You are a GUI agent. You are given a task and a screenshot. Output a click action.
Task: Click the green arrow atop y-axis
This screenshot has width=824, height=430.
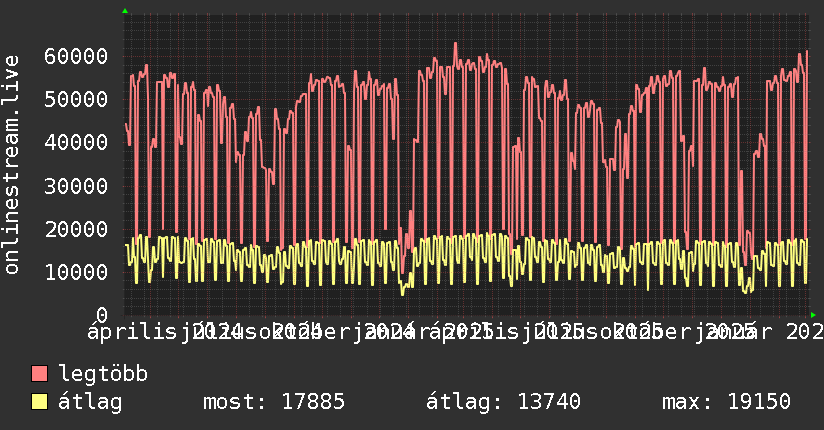(125, 11)
